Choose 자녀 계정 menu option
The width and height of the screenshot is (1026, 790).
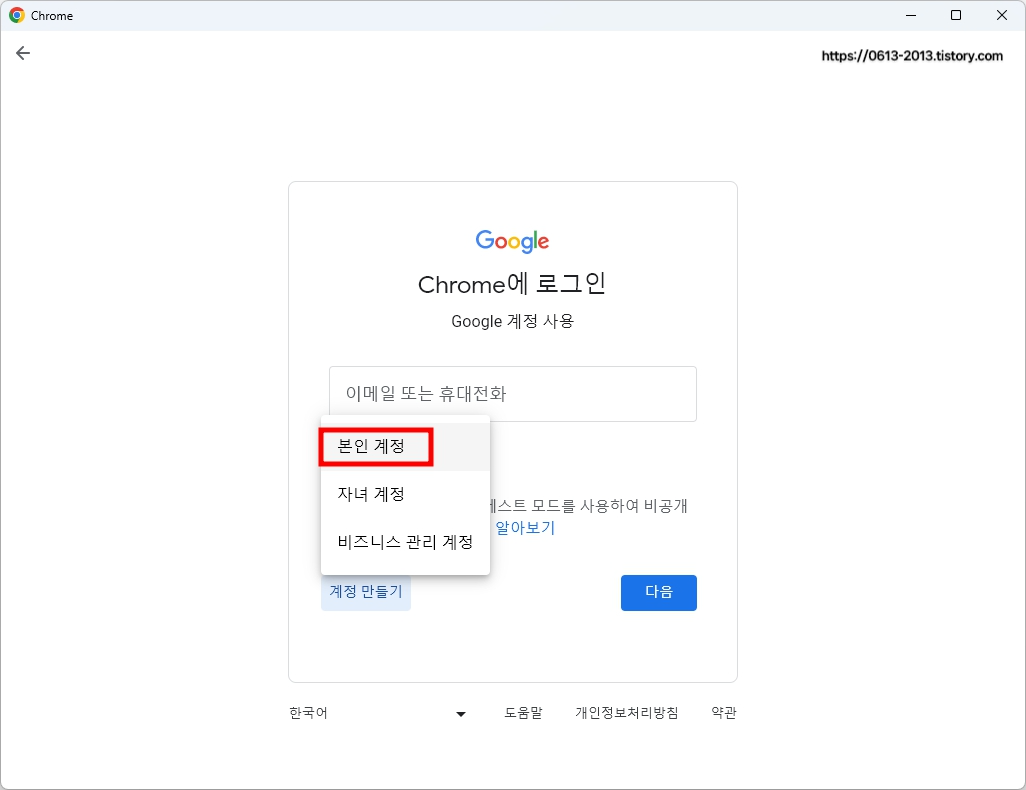pyautogui.click(x=405, y=494)
